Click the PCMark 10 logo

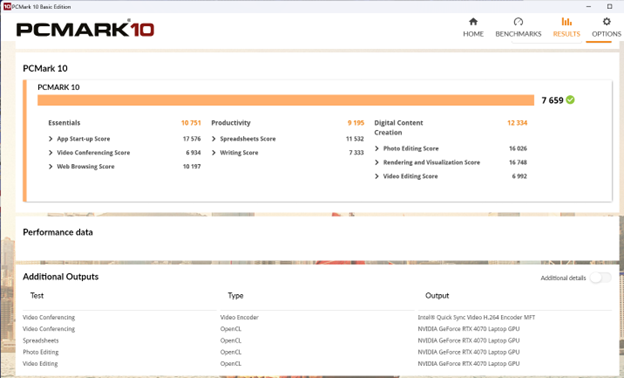pyautogui.click(x=85, y=29)
